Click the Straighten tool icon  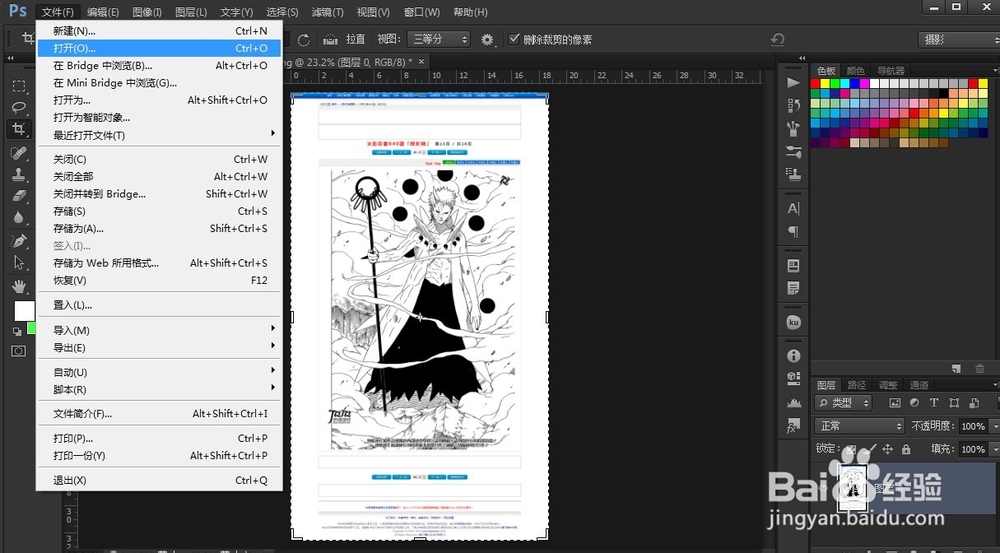click(x=330, y=40)
